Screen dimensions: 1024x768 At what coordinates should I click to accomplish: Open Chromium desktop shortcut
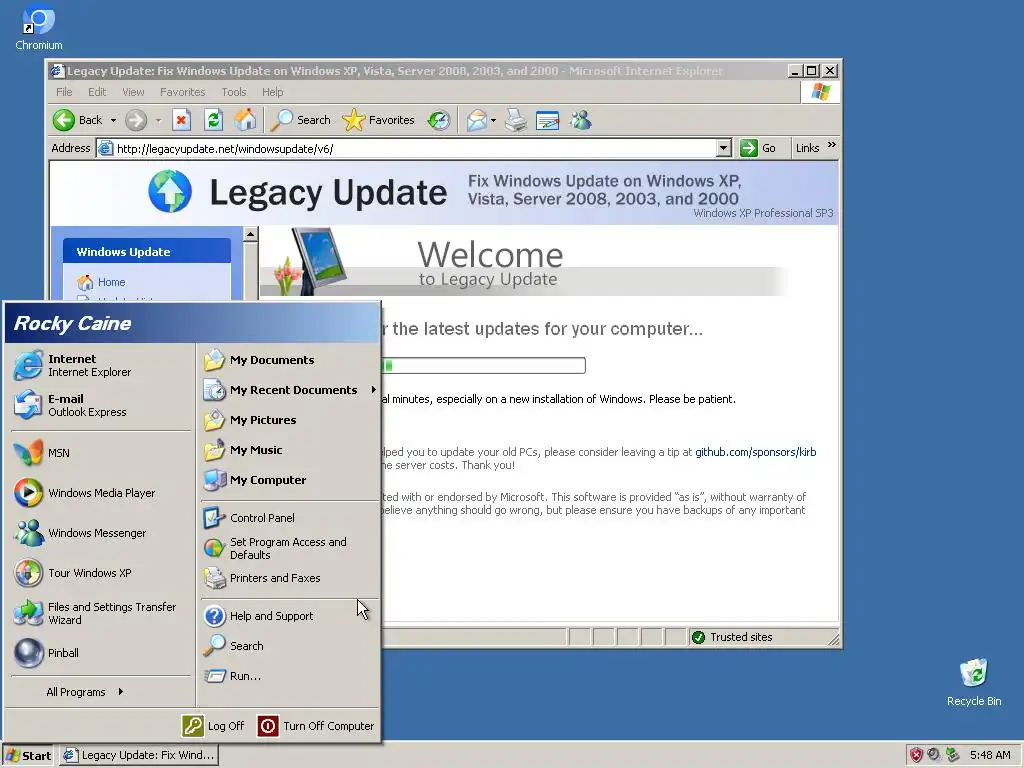[39, 27]
